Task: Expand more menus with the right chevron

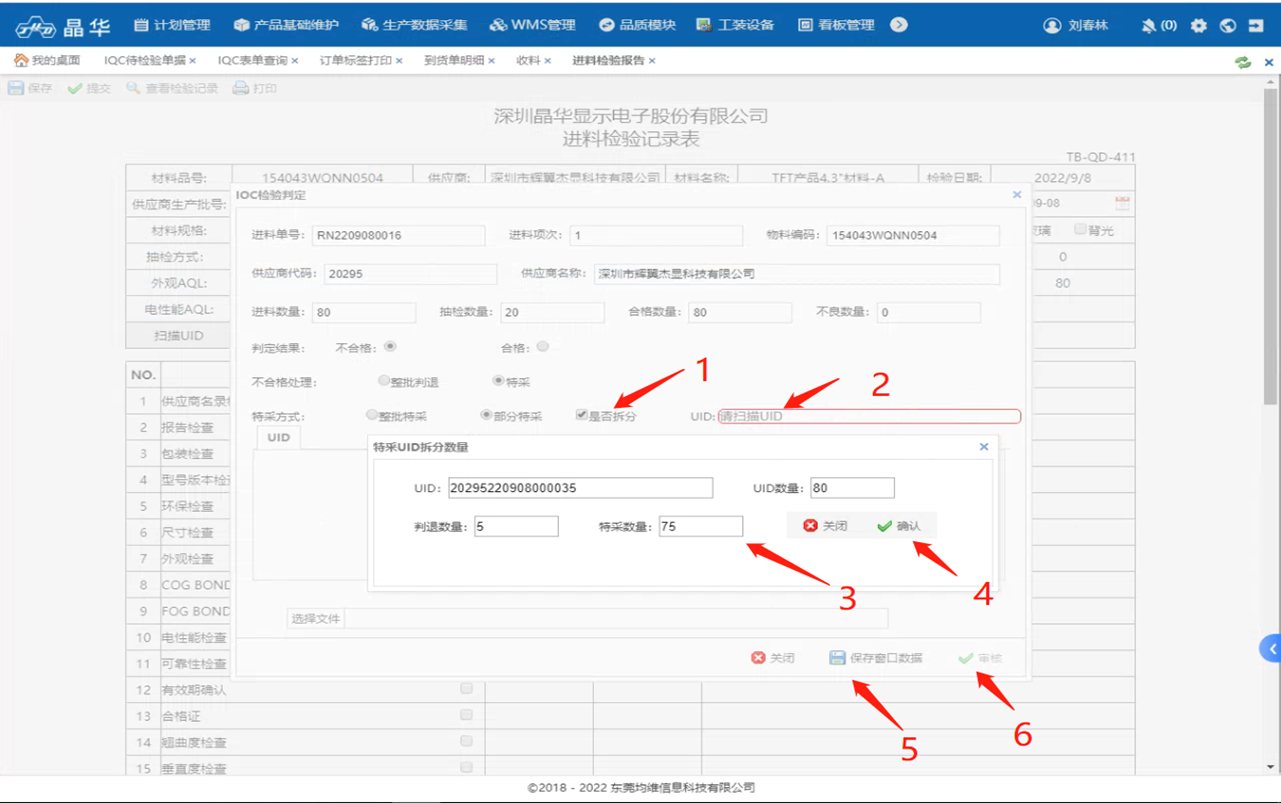Action: 899,25
